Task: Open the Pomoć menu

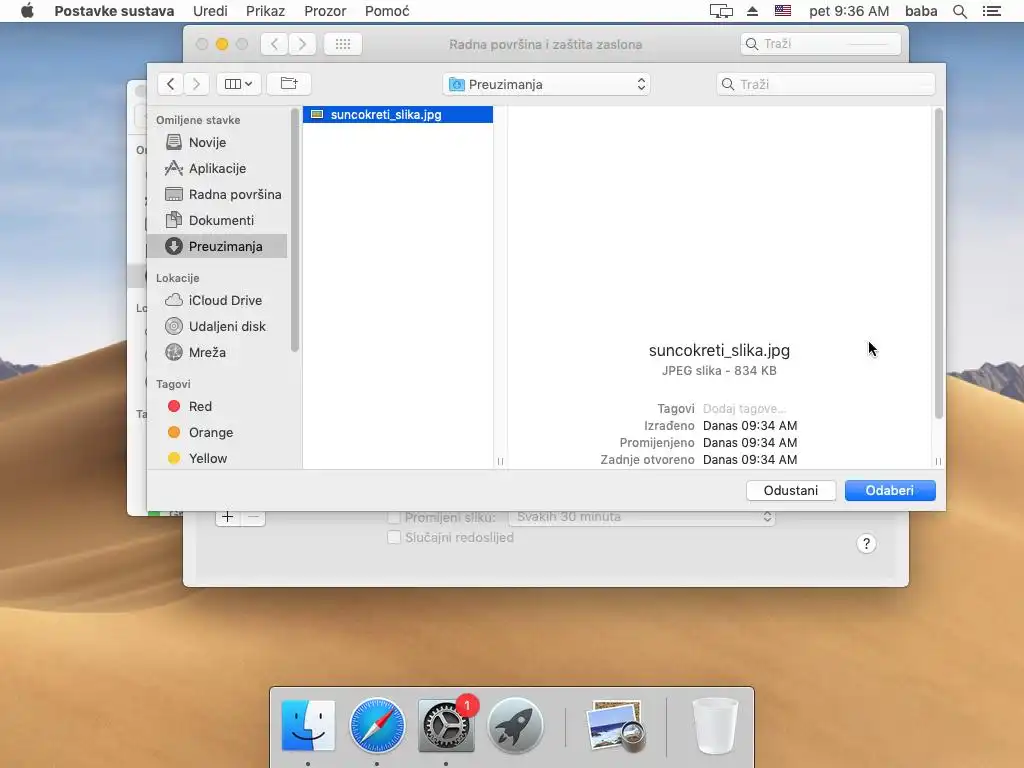Action: [x=387, y=11]
